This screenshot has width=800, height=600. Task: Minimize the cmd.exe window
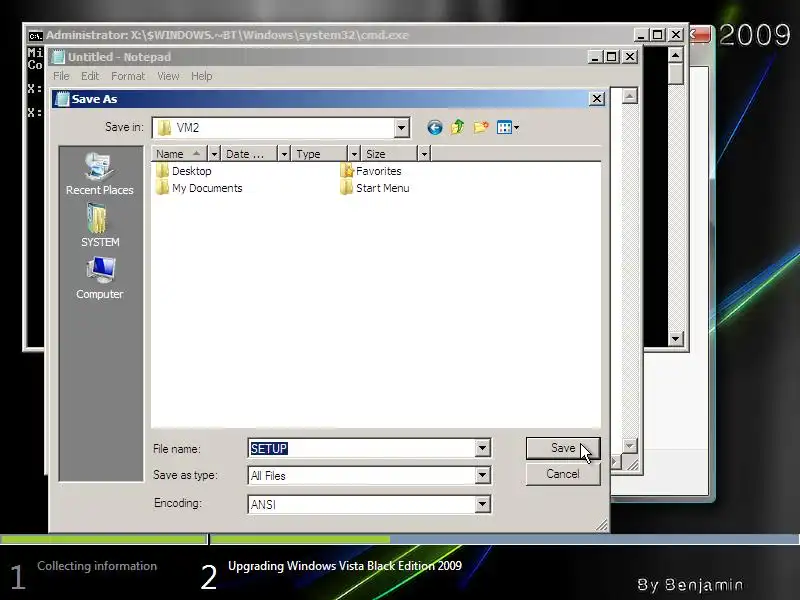coord(641,35)
